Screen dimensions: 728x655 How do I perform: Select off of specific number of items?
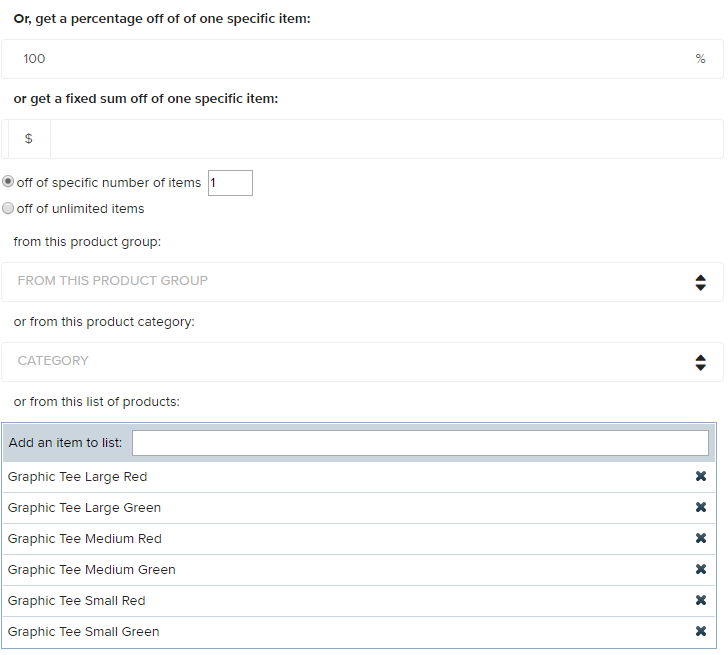(8, 182)
